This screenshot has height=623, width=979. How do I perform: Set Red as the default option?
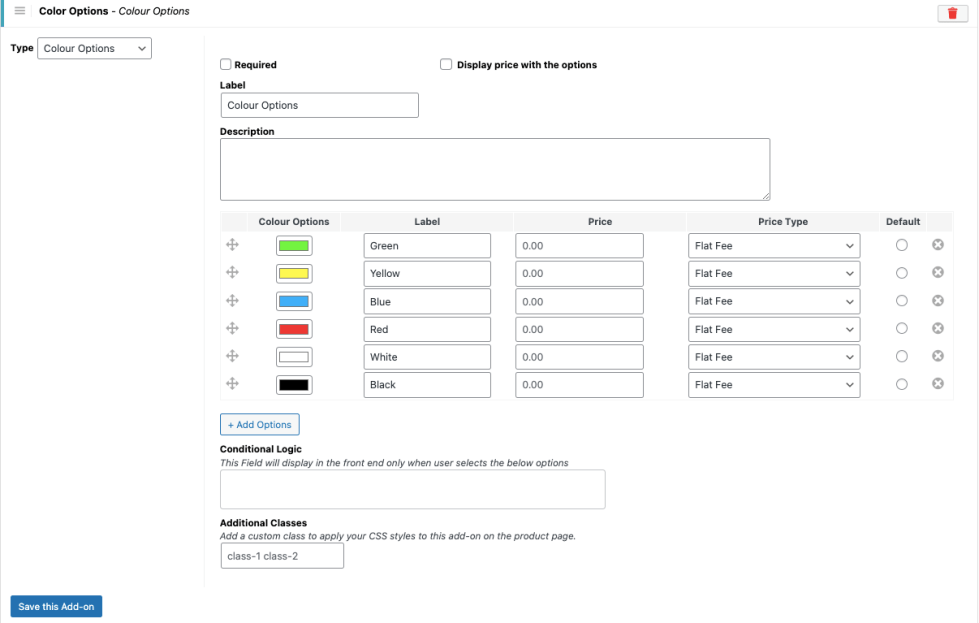pyautogui.click(x=902, y=328)
